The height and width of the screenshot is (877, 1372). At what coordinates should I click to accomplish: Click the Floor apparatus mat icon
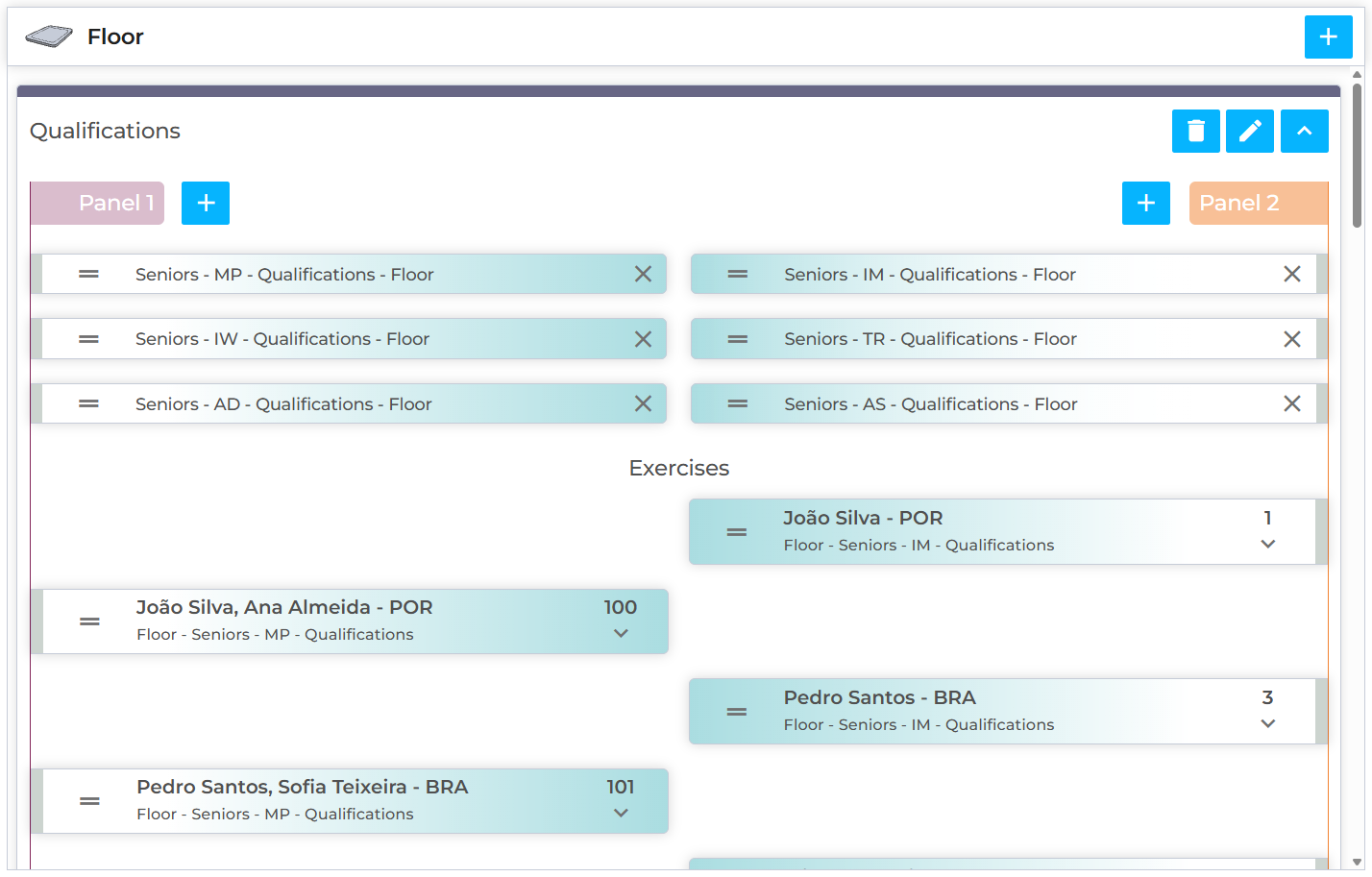coord(49,37)
